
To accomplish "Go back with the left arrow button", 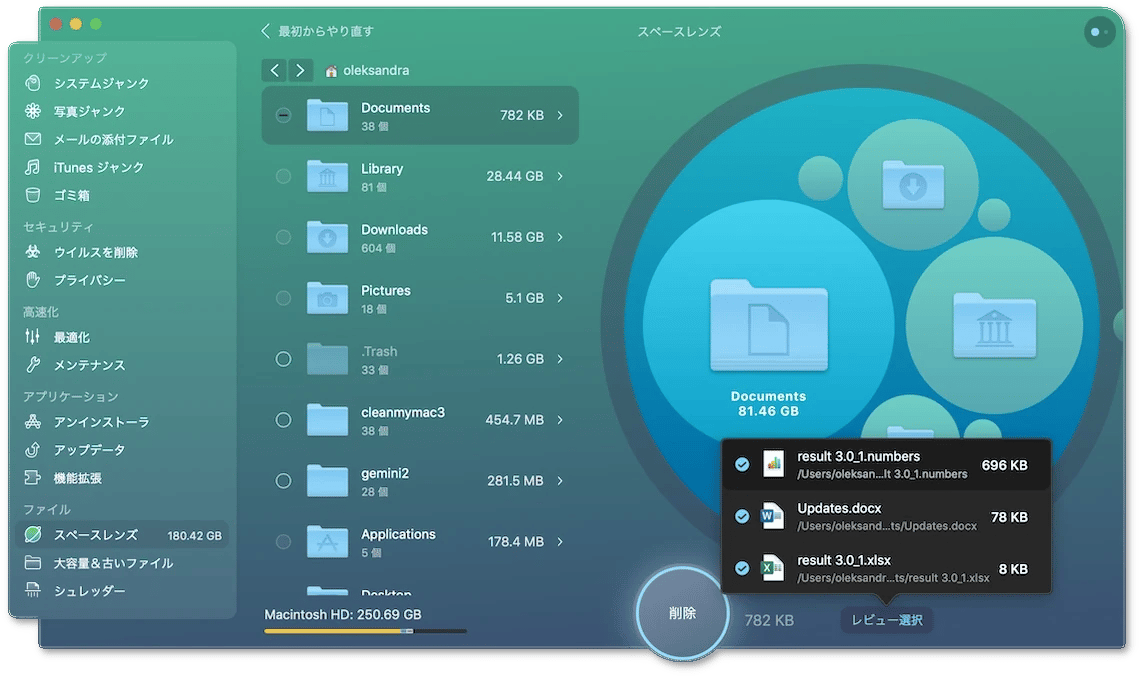I will point(274,70).
